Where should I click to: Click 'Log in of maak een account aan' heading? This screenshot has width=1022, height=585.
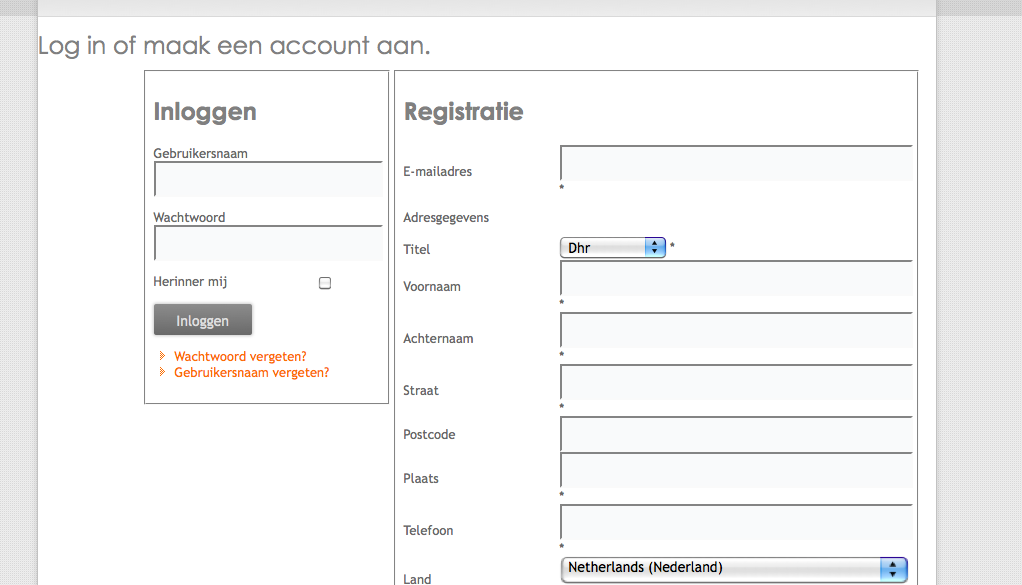[x=234, y=46]
